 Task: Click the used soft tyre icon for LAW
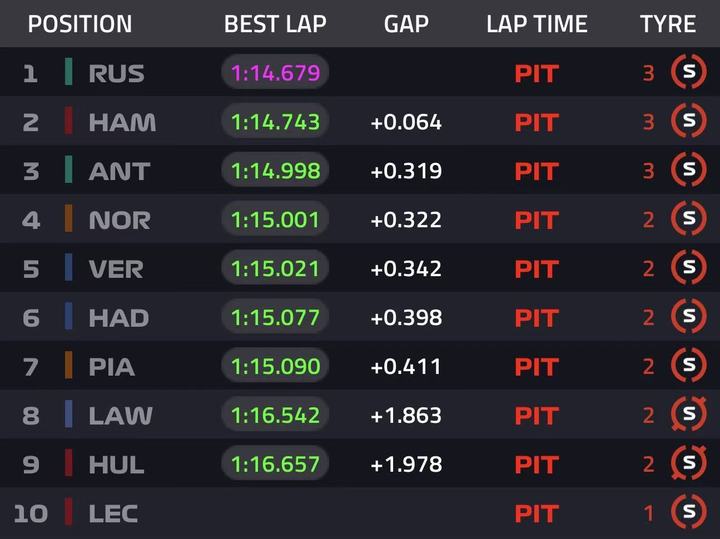click(x=689, y=414)
